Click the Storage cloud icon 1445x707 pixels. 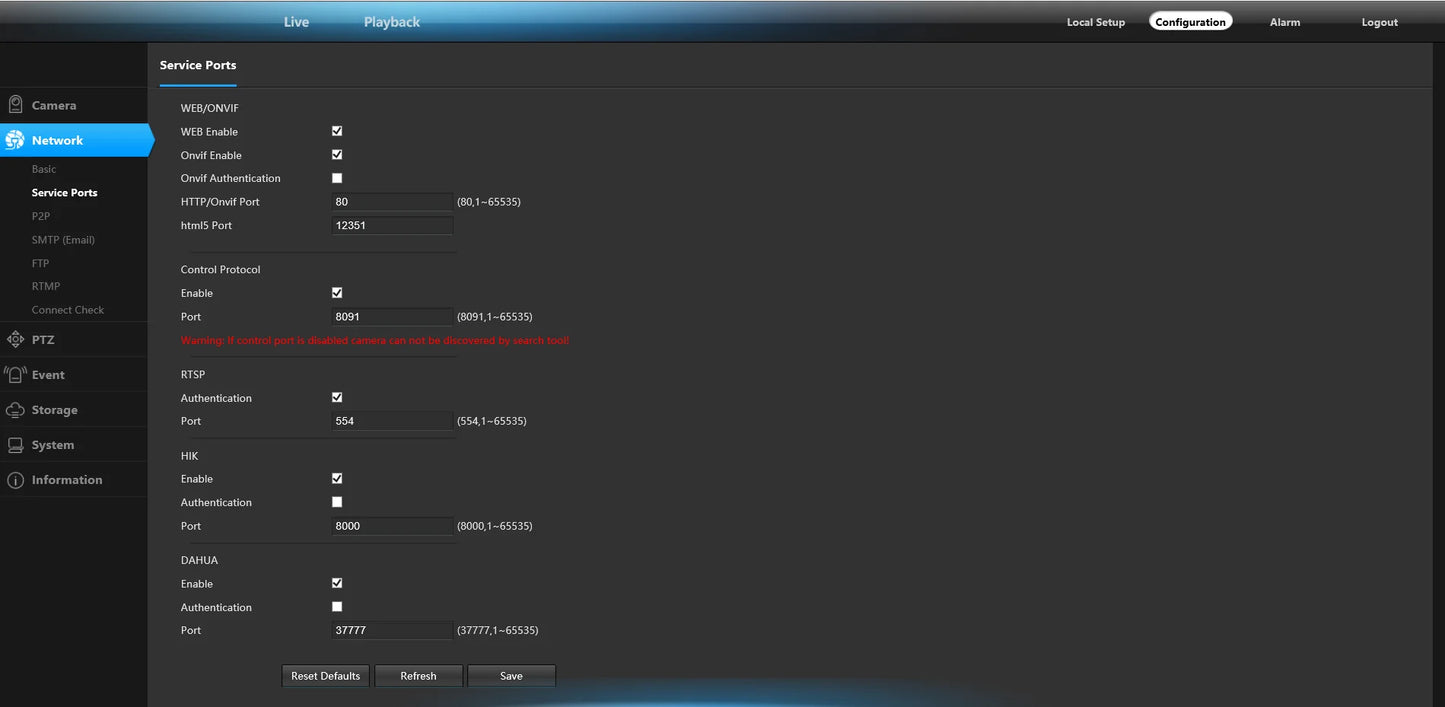coord(15,410)
